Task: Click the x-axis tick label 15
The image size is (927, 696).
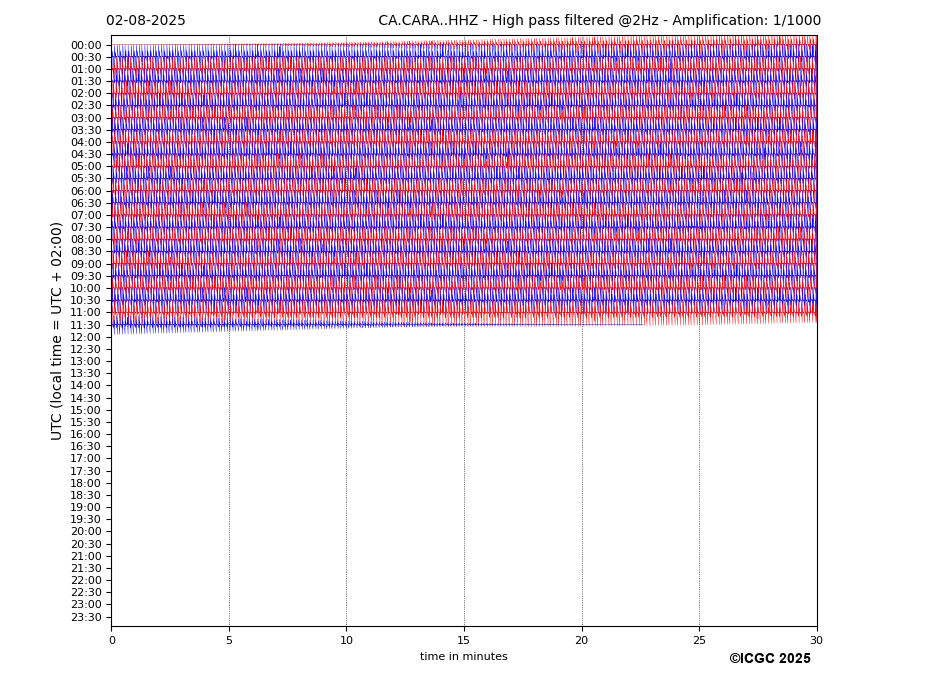Action: 464,640
